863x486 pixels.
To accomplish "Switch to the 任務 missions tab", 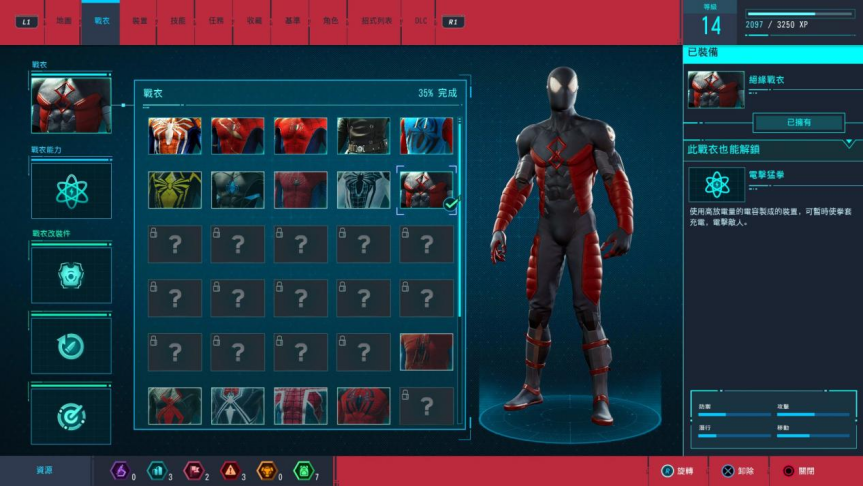I will (216, 21).
